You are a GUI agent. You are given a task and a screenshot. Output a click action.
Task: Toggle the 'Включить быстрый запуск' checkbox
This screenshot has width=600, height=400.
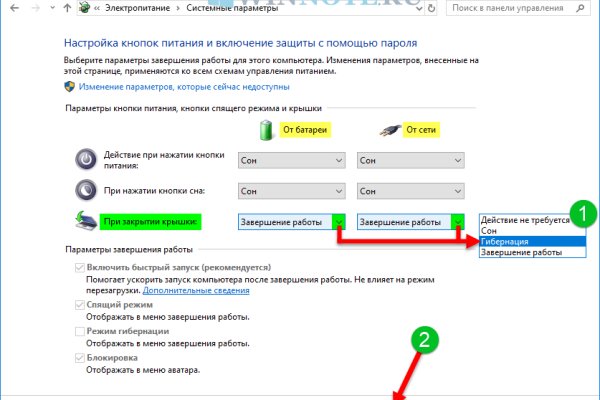point(80,270)
